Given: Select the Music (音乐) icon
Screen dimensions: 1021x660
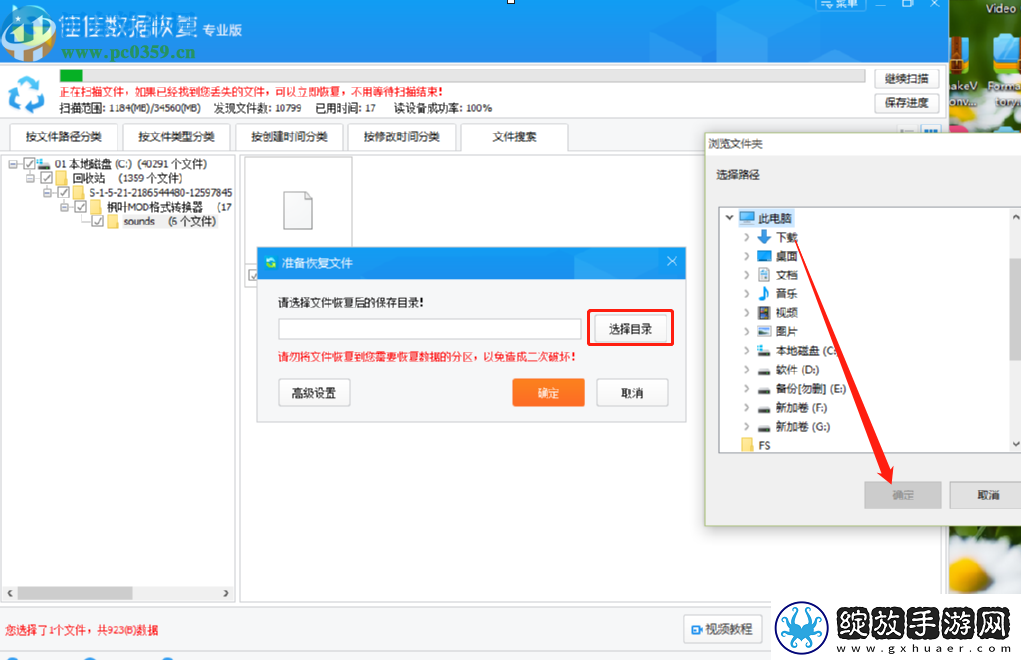Looking at the screenshot, I should coord(764,294).
